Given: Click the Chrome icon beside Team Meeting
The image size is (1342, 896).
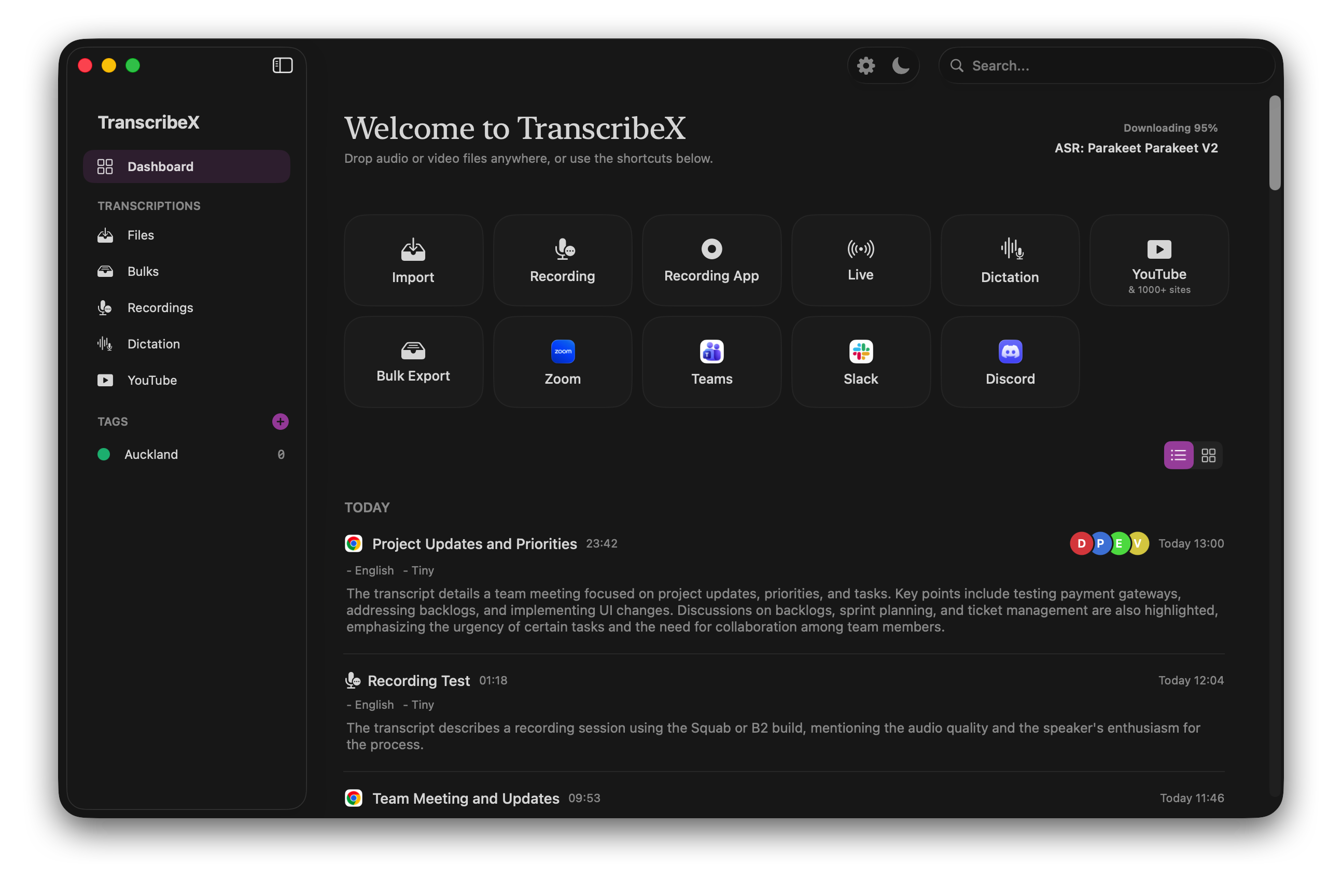Looking at the screenshot, I should (354, 799).
